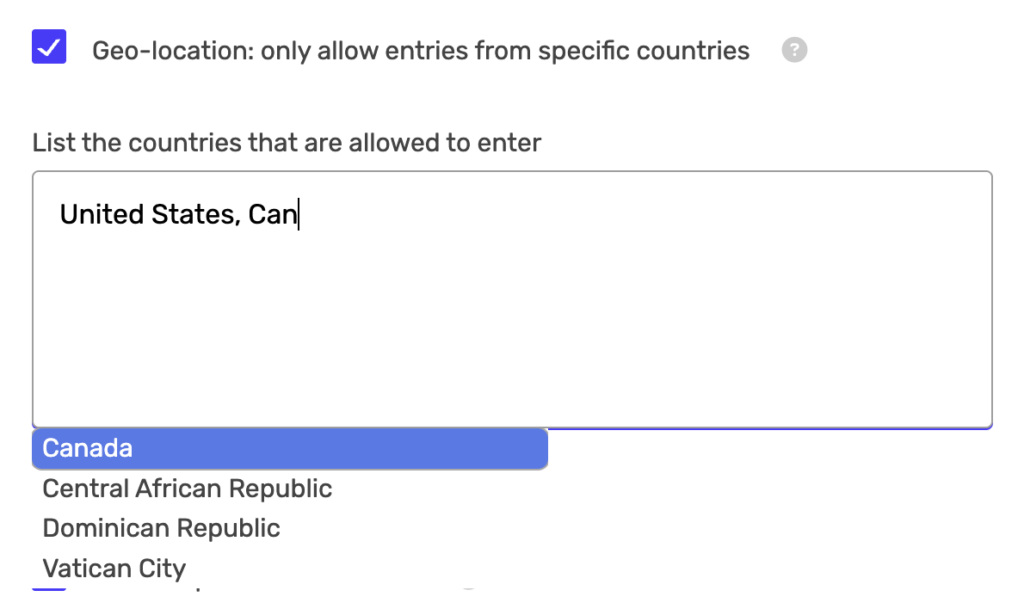Viewport: 1024px width, 609px height.
Task: Pick Dominican Republic in the suggestion list
Action: 161,528
